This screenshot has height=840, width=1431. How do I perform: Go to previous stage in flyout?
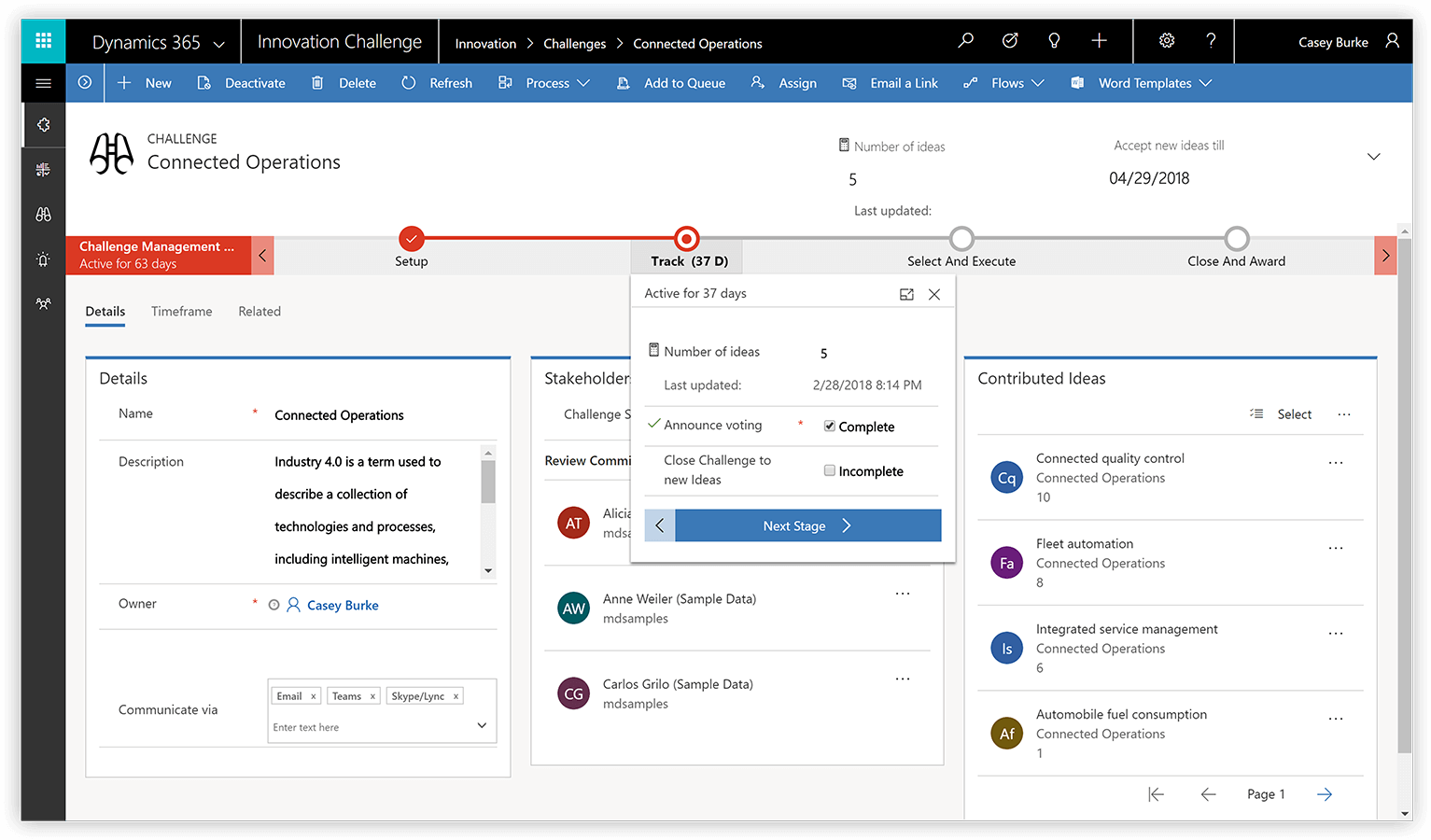660,525
